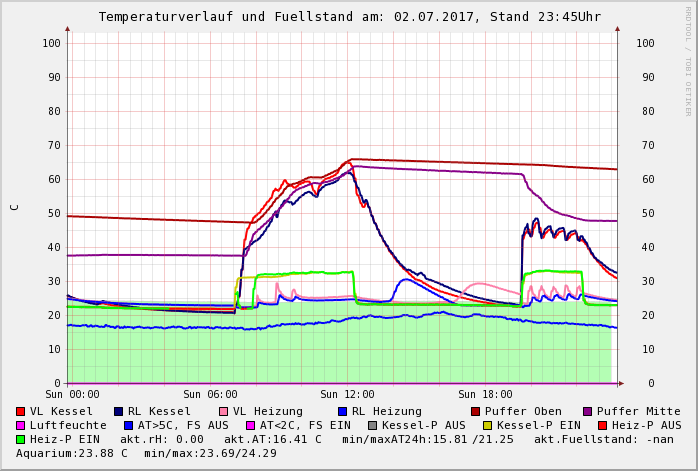
Task: Select the 'VL Heizung' legend label
Action: click(x=268, y=412)
